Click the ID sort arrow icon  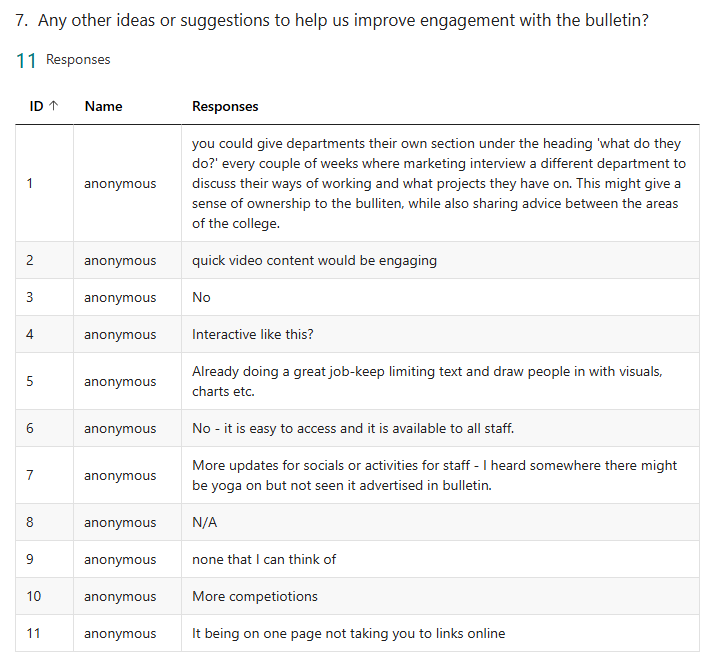(53, 107)
